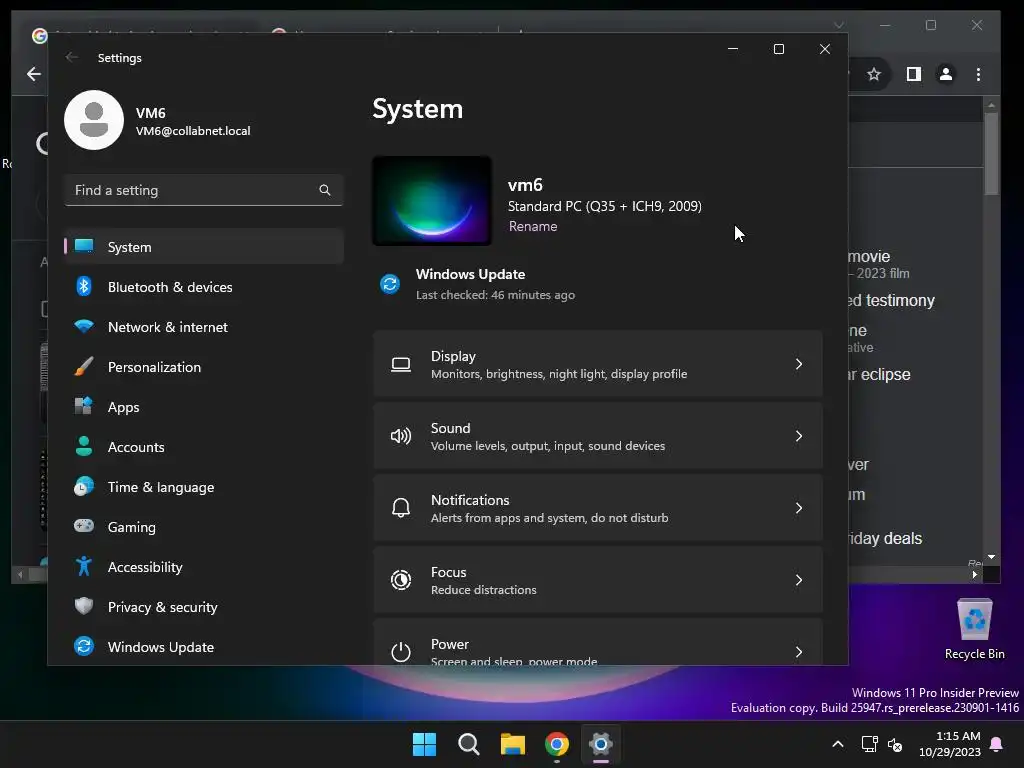The image size is (1024, 768).
Task: Open File Explorer from taskbar
Action: pos(513,744)
